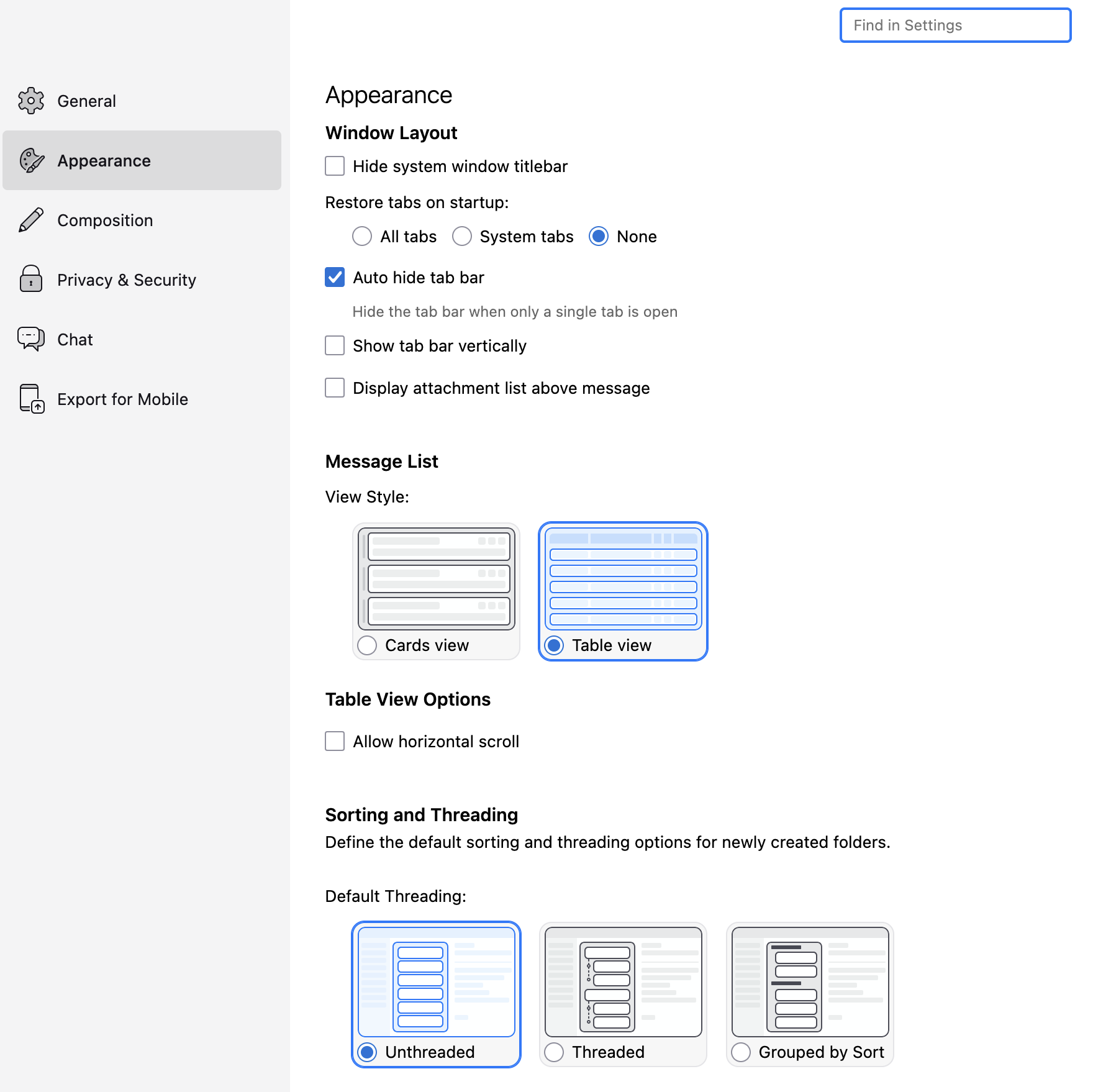The image size is (1093, 1092).
Task: Click the Threaded layout preview image
Action: coord(624,982)
